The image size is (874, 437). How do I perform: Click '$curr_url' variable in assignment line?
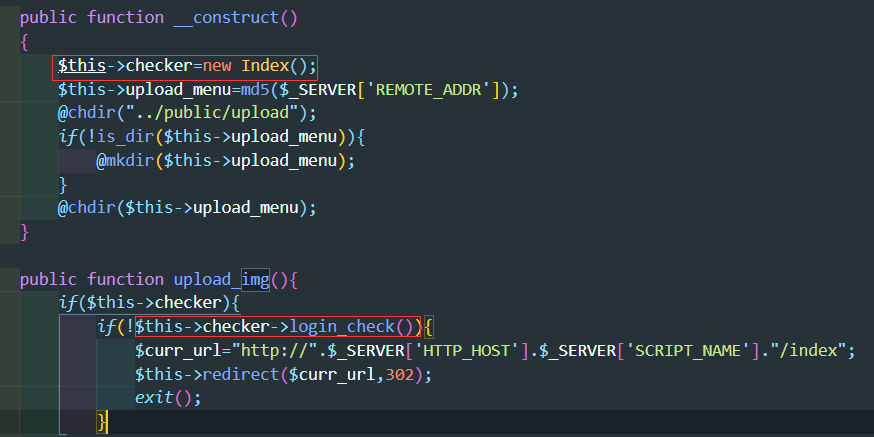coord(178,351)
